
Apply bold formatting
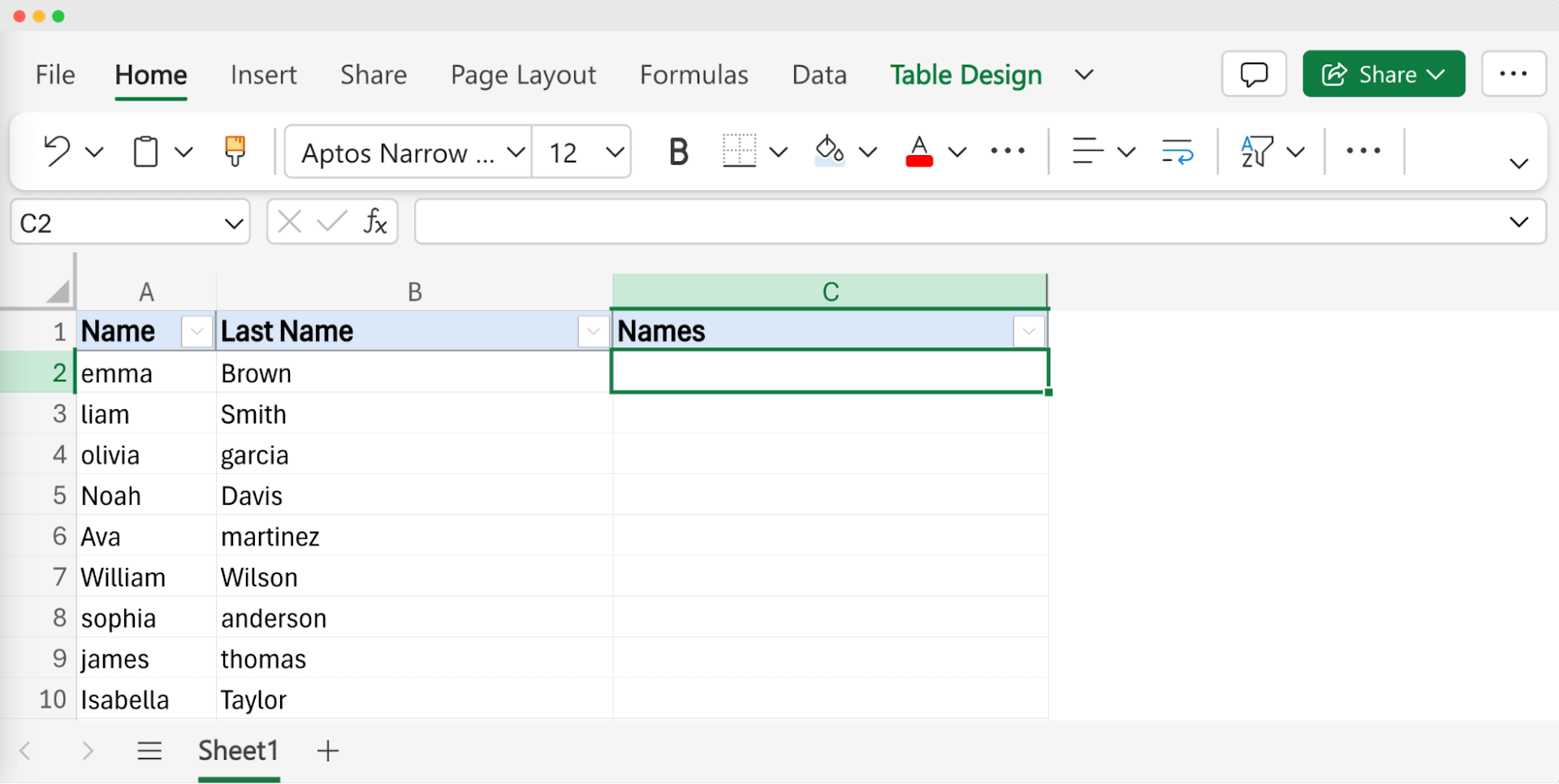click(x=679, y=151)
